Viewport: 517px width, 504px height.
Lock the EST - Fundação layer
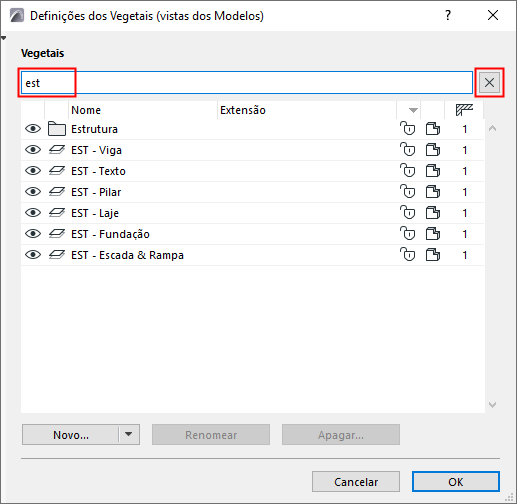click(x=407, y=234)
